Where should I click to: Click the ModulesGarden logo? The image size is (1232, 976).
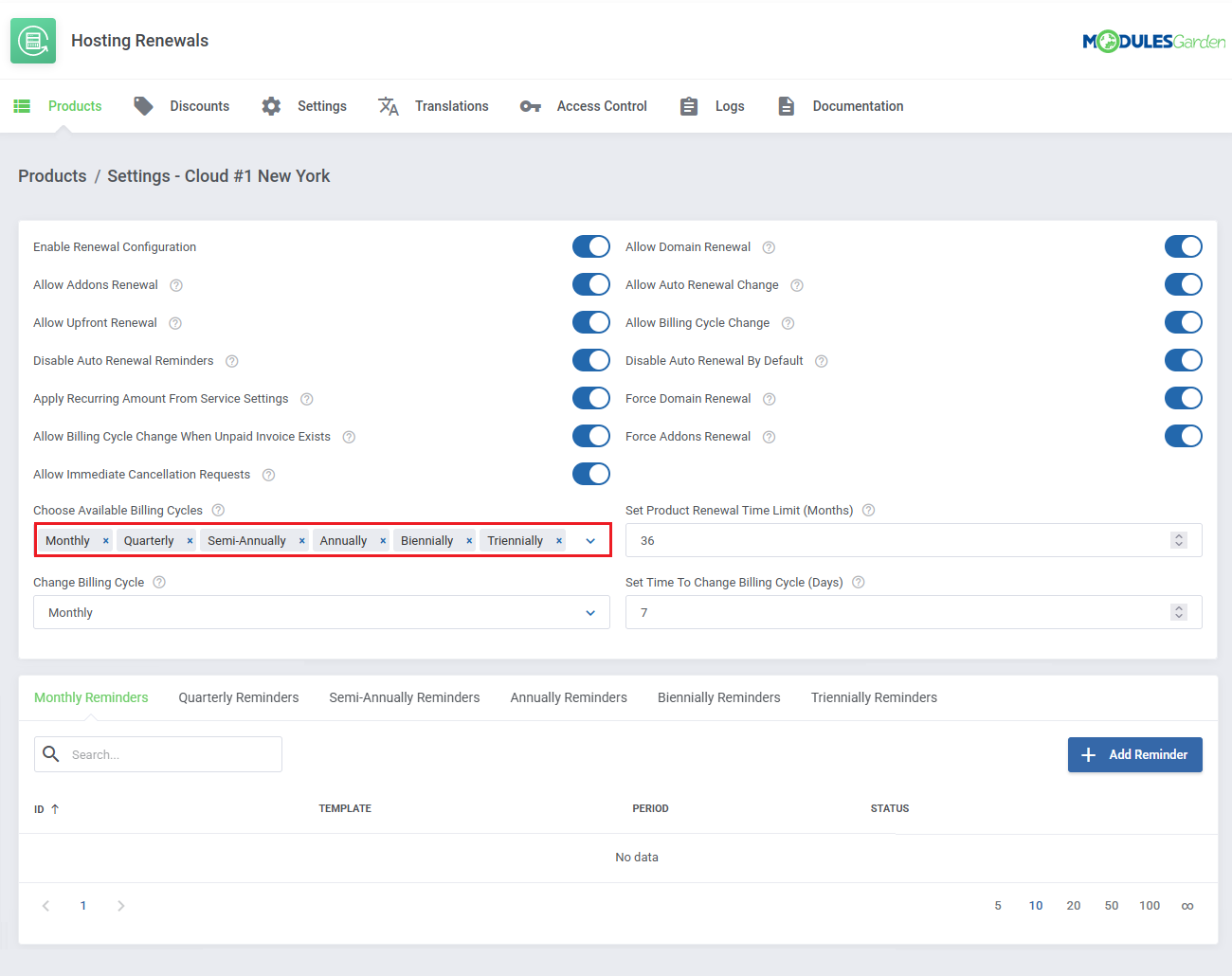pyautogui.click(x=1153, y=42)
